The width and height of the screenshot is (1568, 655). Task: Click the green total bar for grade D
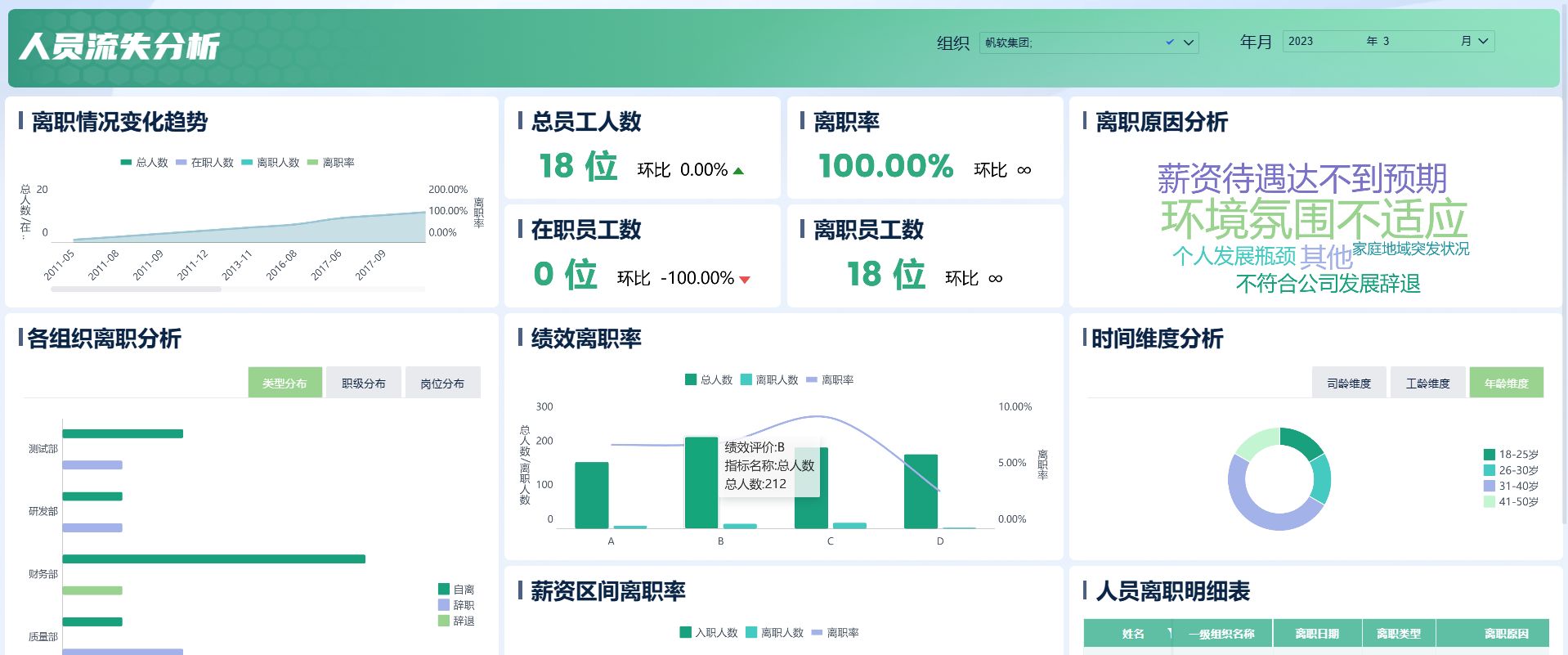tap(921, 491)
